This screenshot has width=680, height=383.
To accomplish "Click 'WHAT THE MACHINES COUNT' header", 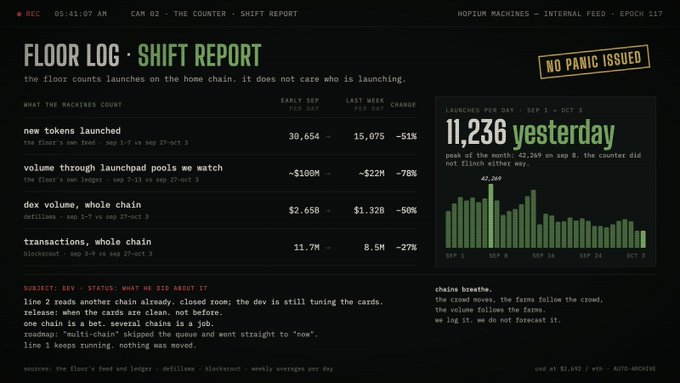I will 73,105.
